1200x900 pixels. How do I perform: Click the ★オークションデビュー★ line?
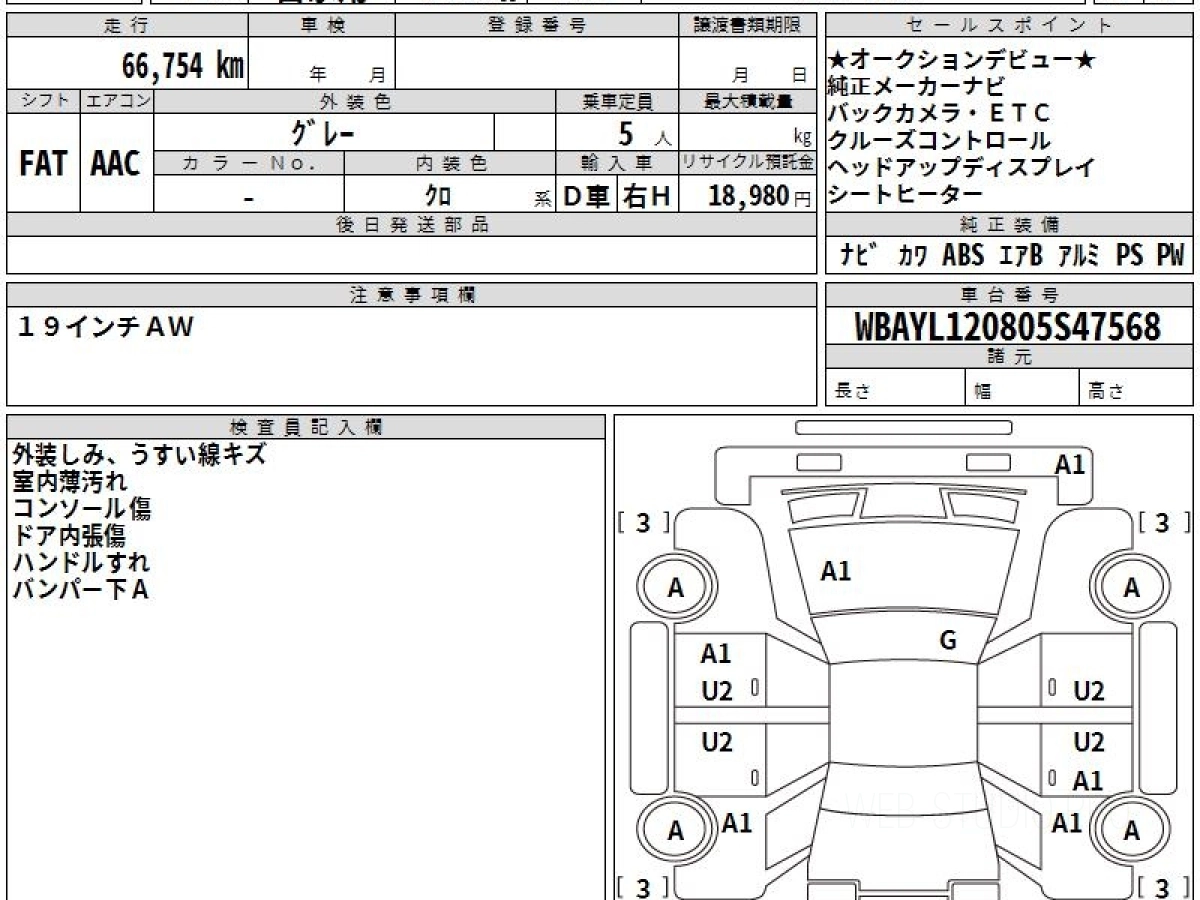(962, 61)
